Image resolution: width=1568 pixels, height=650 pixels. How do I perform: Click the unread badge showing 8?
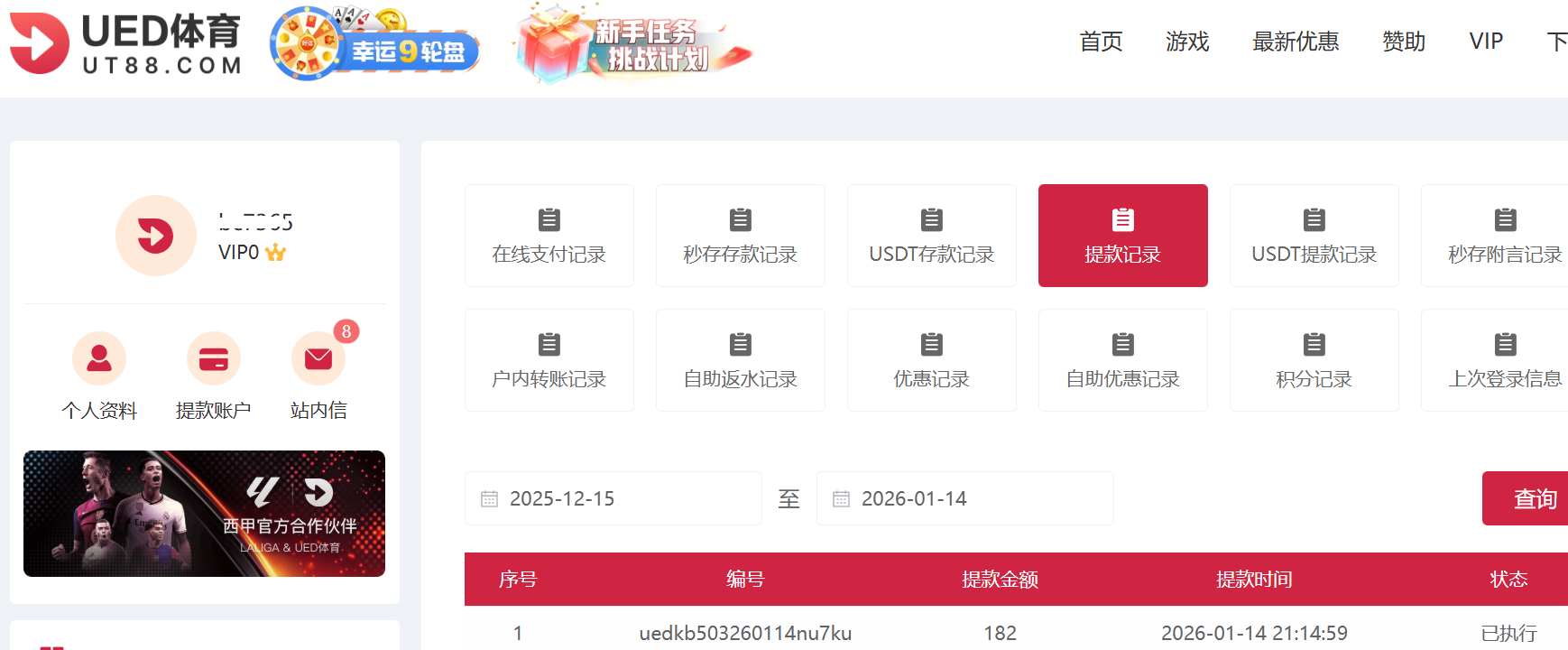coord(346,331)
